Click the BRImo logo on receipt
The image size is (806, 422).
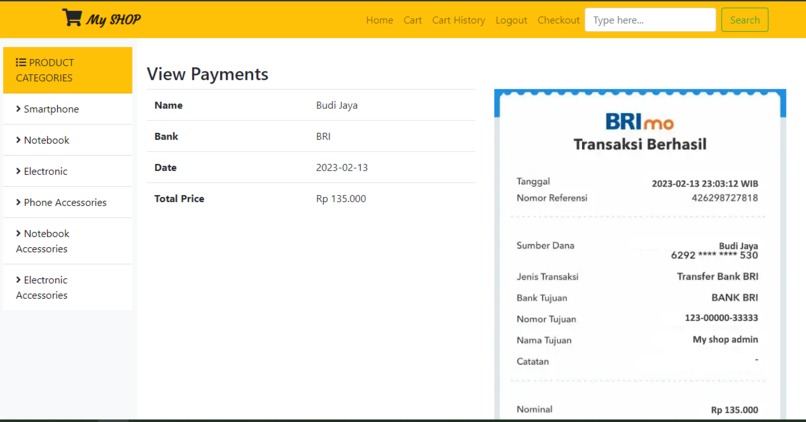639,122
